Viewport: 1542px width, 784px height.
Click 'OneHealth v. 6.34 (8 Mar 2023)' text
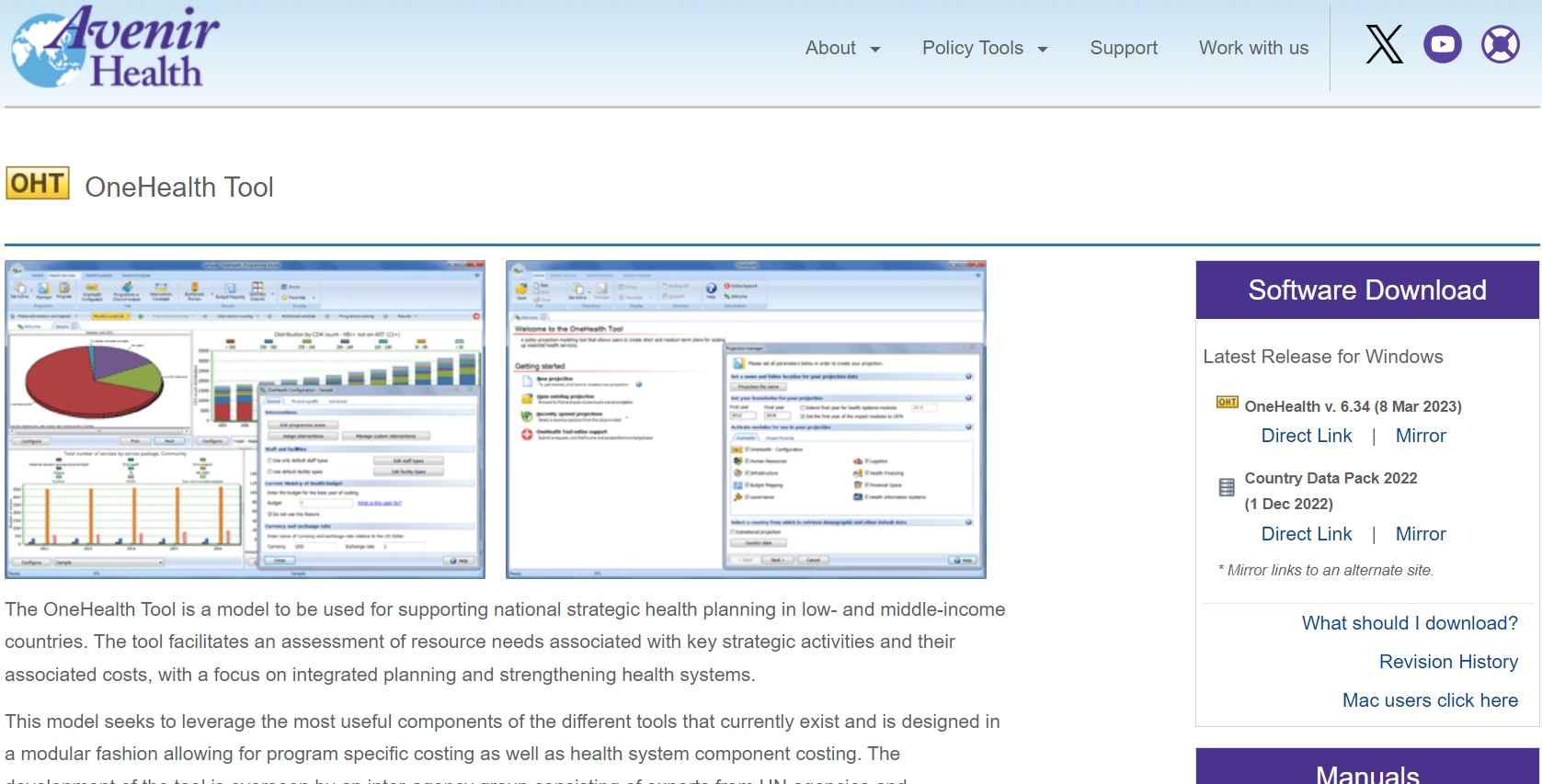click(x=1353, y=406)
